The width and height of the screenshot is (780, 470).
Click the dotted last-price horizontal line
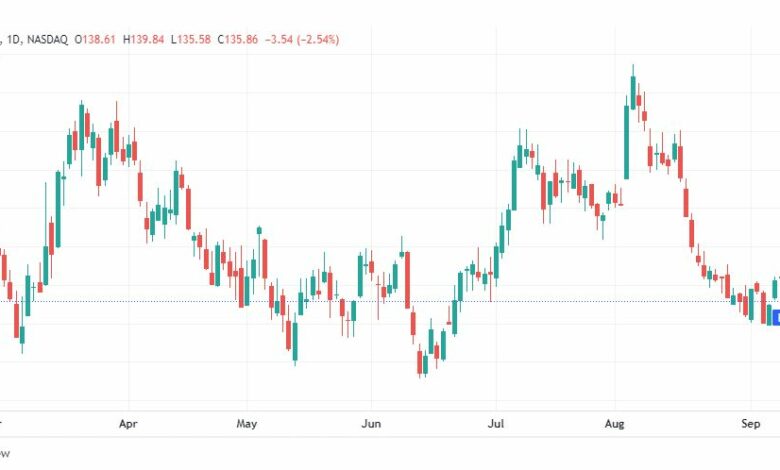(388, 301)
